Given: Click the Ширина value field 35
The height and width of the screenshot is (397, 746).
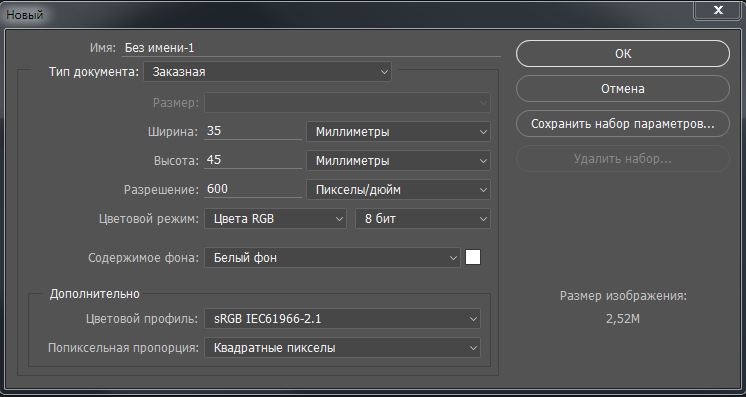Looking at the screenshot, I should [253, 131].
